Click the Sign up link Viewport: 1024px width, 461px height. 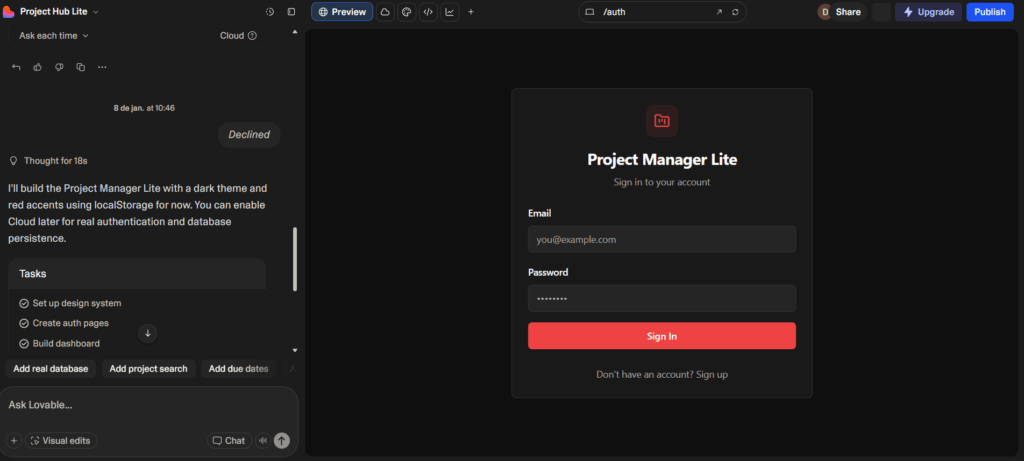[712, 375]
